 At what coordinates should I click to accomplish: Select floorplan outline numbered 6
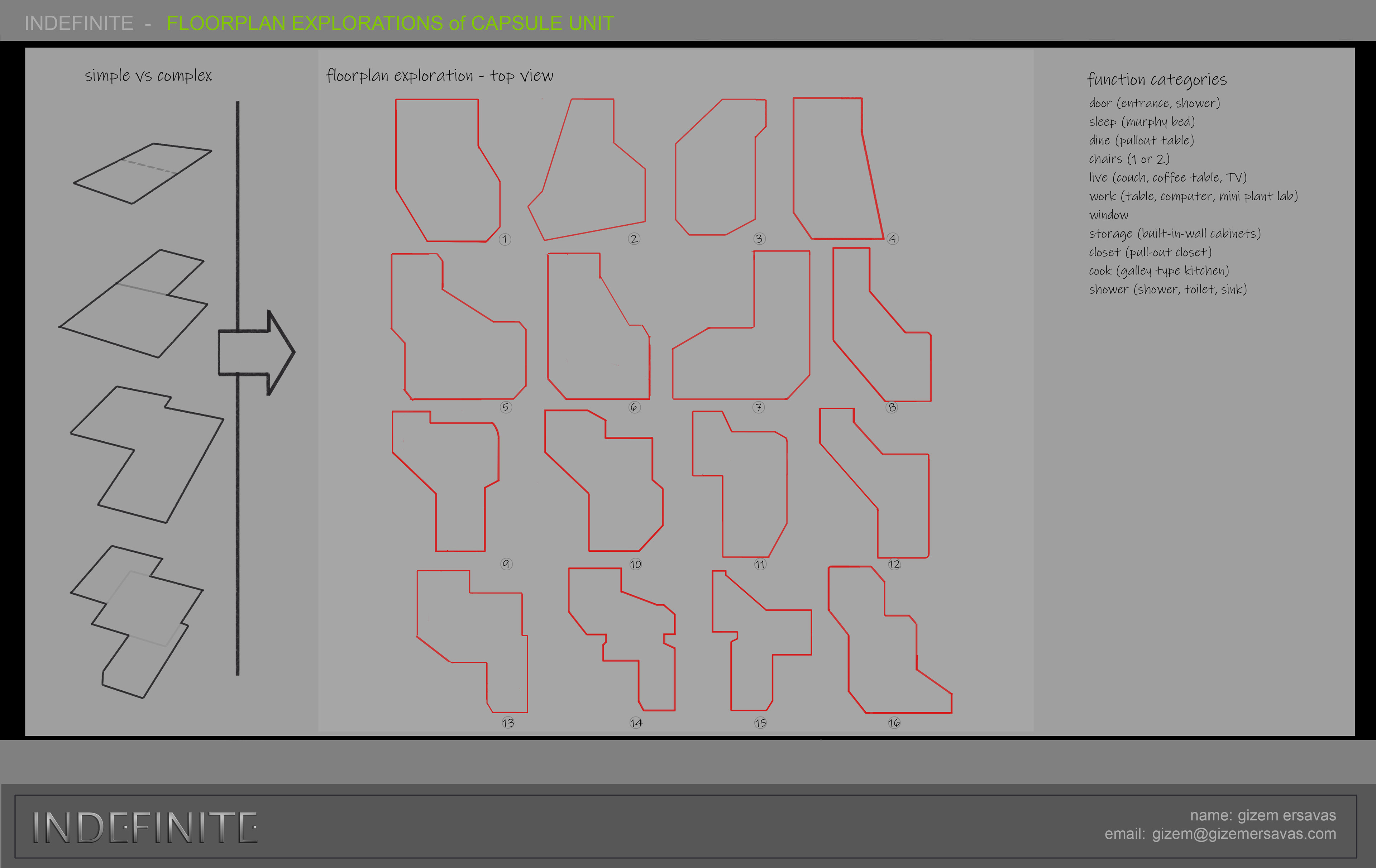click(x=598, y=326)
